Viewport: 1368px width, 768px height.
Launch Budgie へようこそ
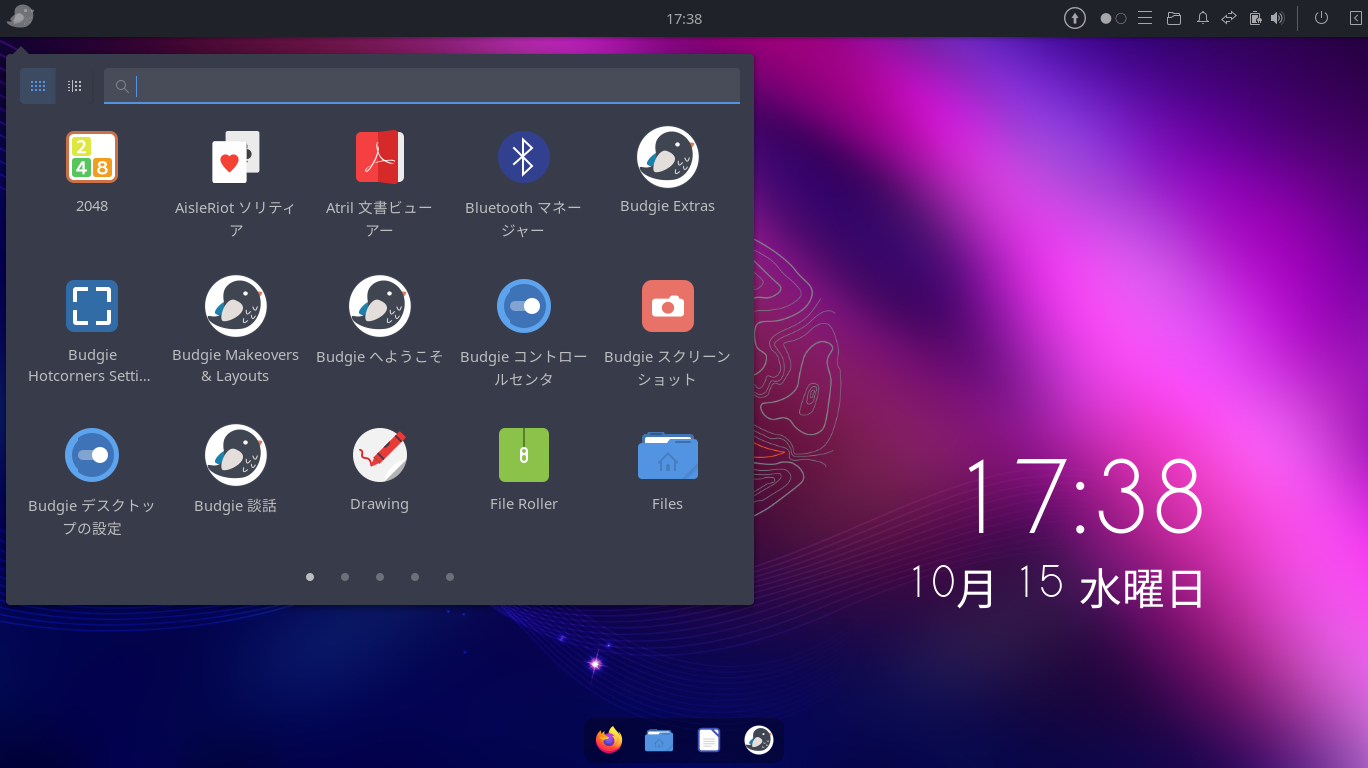pos(379,306)
